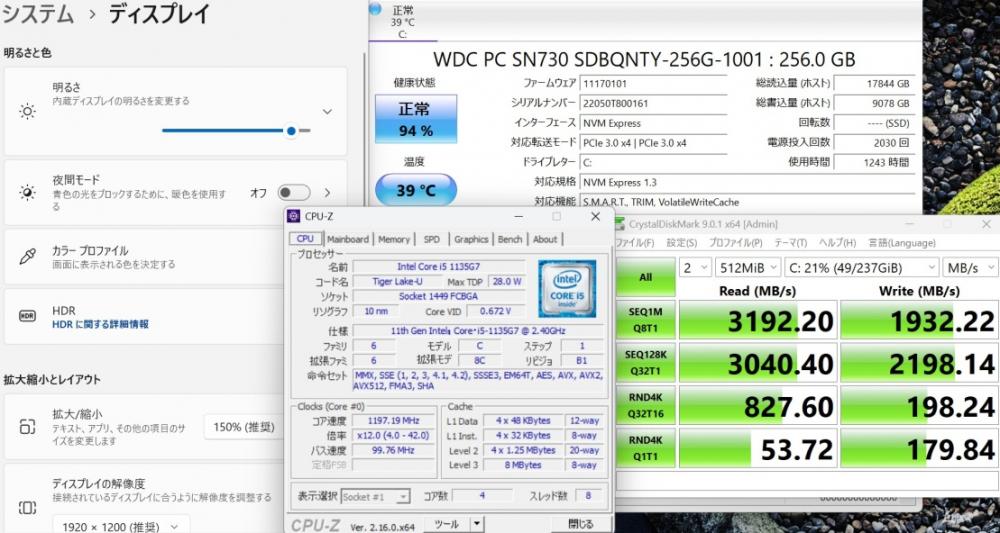Open the CPU-Z Socket #1 selection dropdown
1000x533 pixels.
tap(376, 497)
